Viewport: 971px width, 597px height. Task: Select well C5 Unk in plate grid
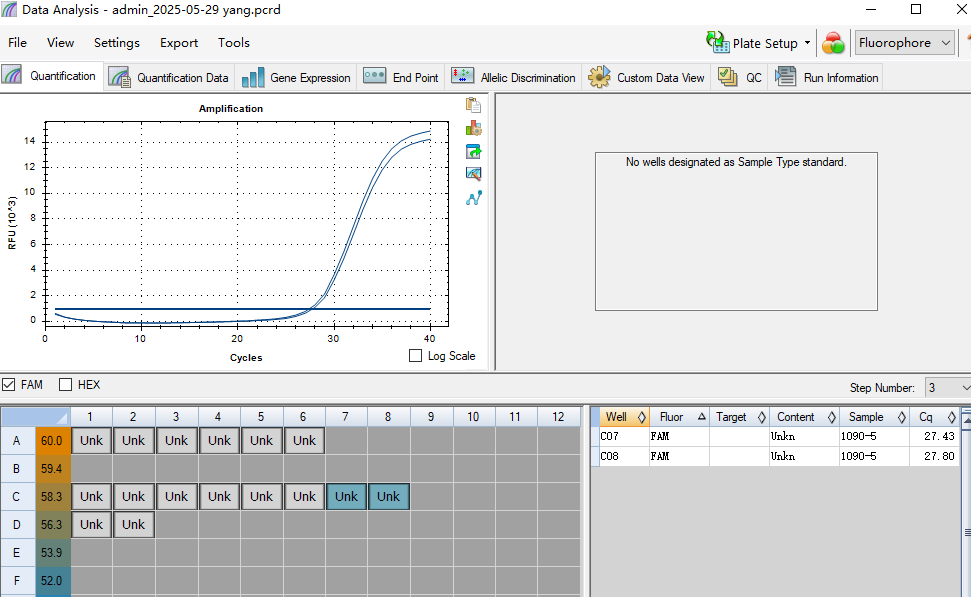(261, 497)
